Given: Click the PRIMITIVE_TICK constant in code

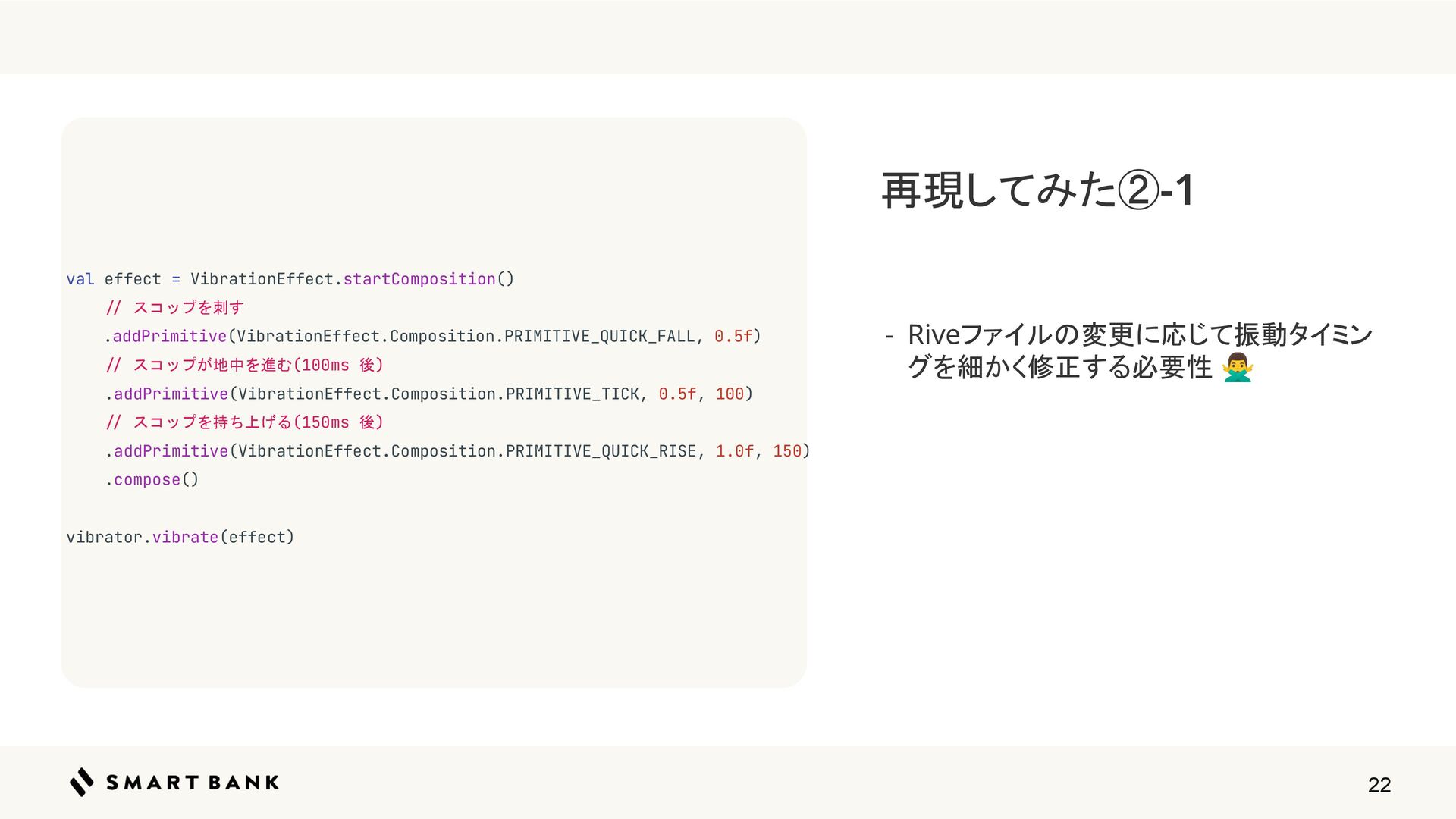Looking at the screenshot, I should pyautogui.click(x=573, y=394).
